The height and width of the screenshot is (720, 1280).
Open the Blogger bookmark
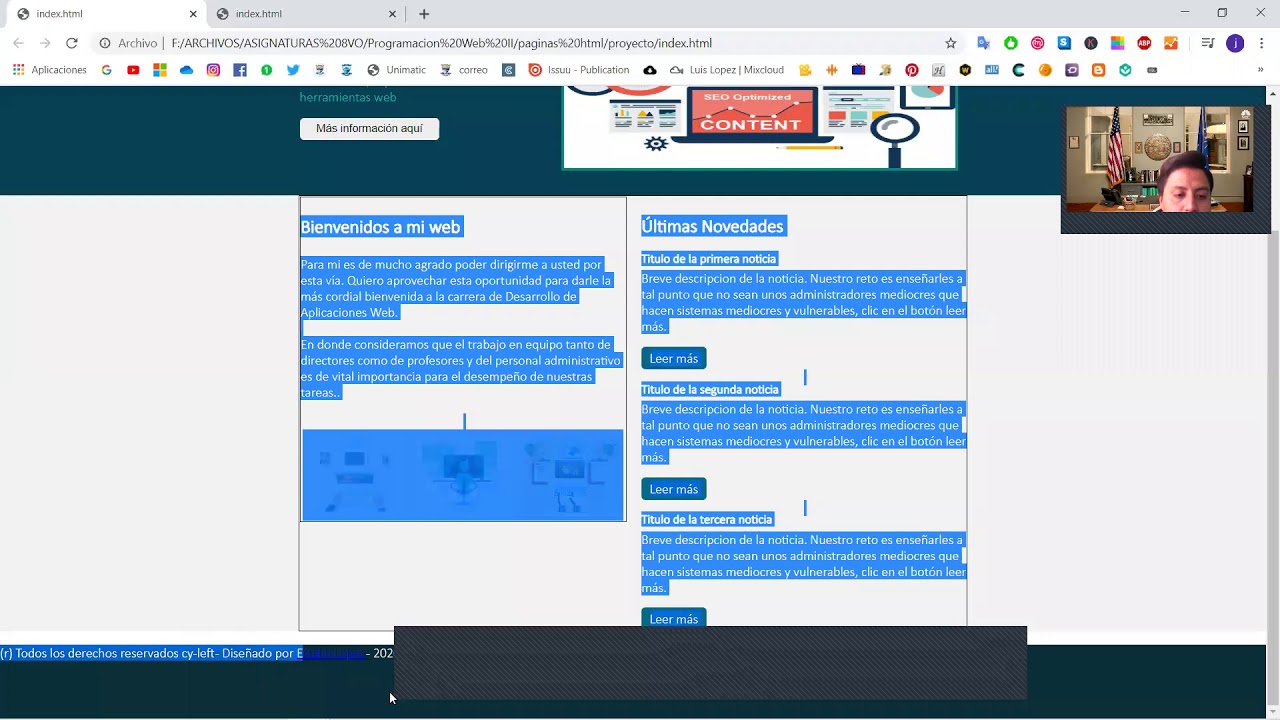tap(1098, 70)
